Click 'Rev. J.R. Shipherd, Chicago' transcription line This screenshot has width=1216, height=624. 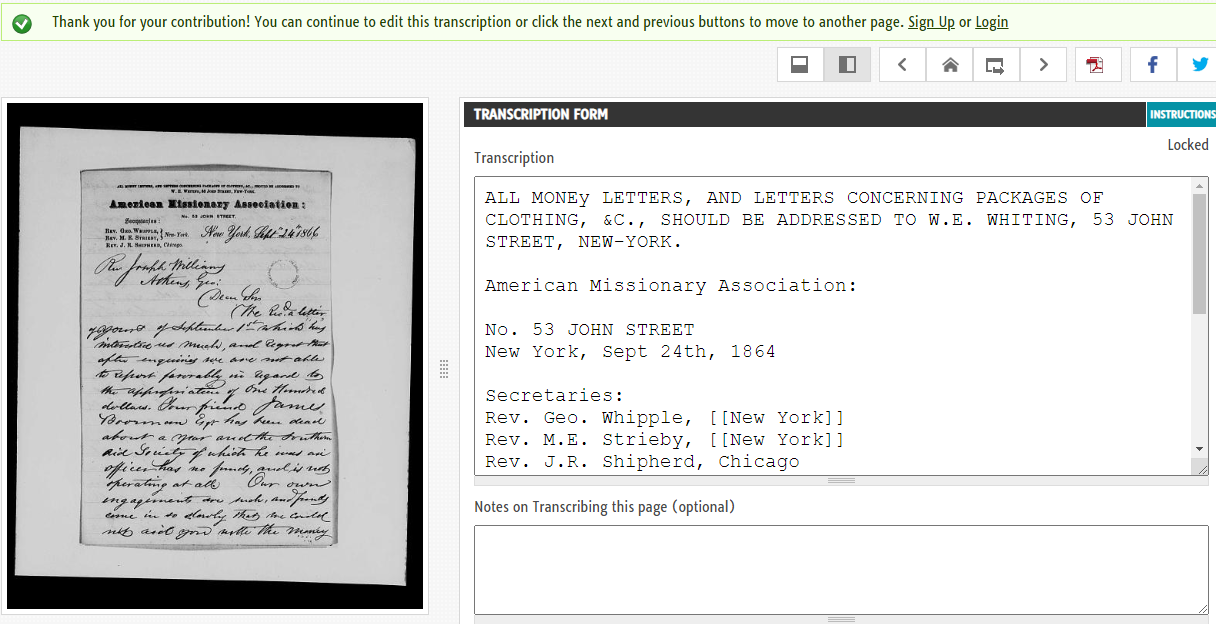pyautogui.click(x=642, y=462)
